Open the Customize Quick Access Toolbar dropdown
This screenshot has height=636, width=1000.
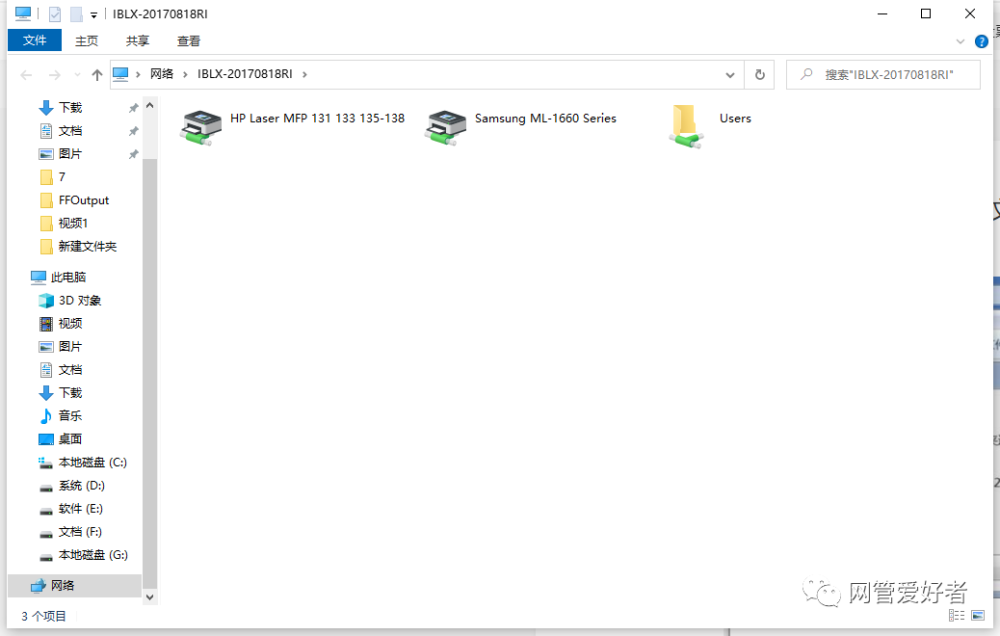(x=94, y=15)
